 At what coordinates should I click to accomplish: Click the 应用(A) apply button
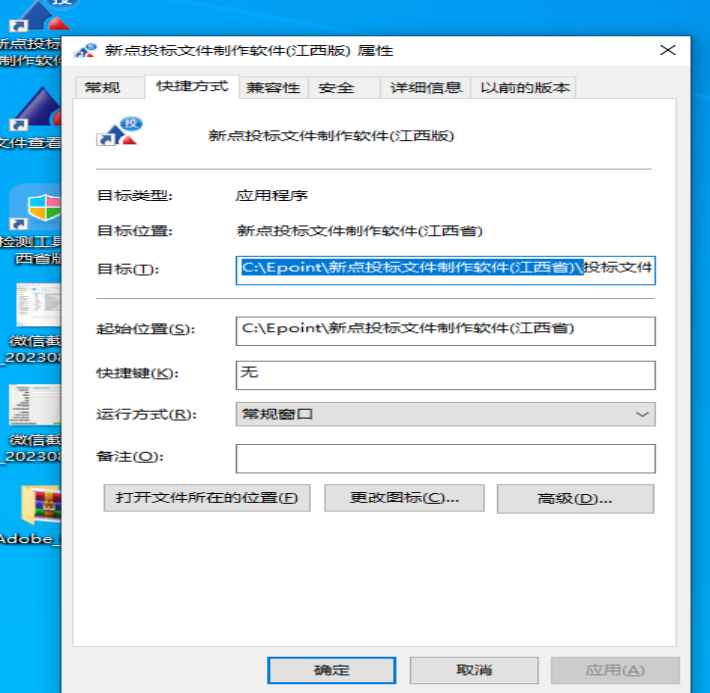tap(615, 670)
